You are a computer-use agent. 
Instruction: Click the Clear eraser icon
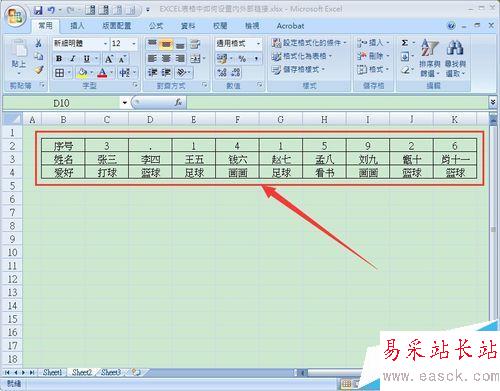[x=405, y=70]
